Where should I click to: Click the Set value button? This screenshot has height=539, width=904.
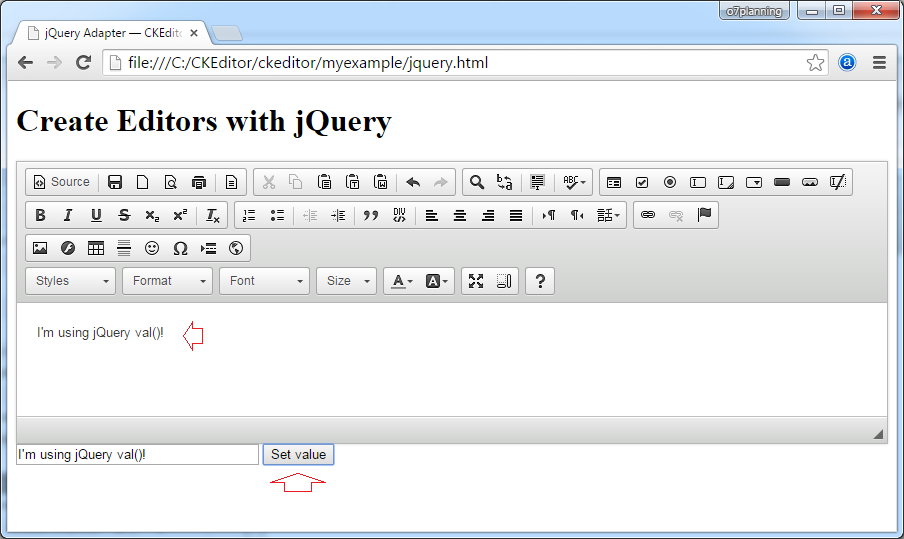coord(299,455)
